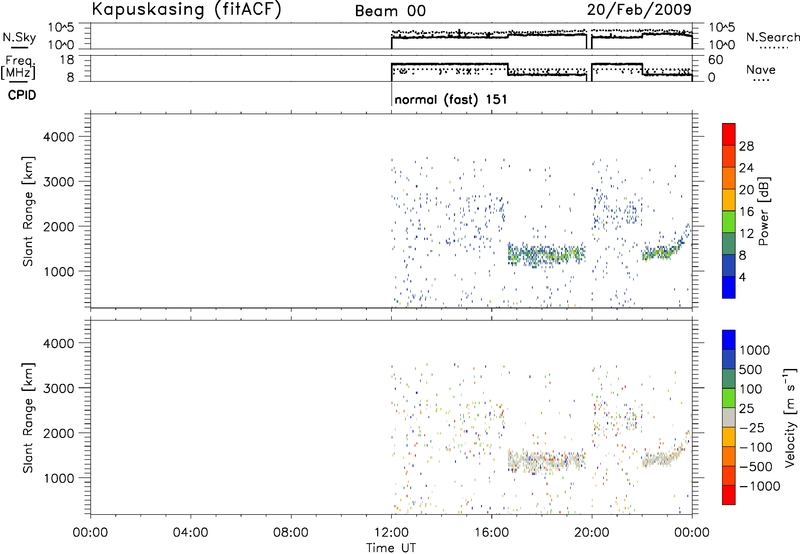Pick the red segment of the Velocity colorbar
The height and width of the screenshot is (554, 800).
[x=729, y=495]
